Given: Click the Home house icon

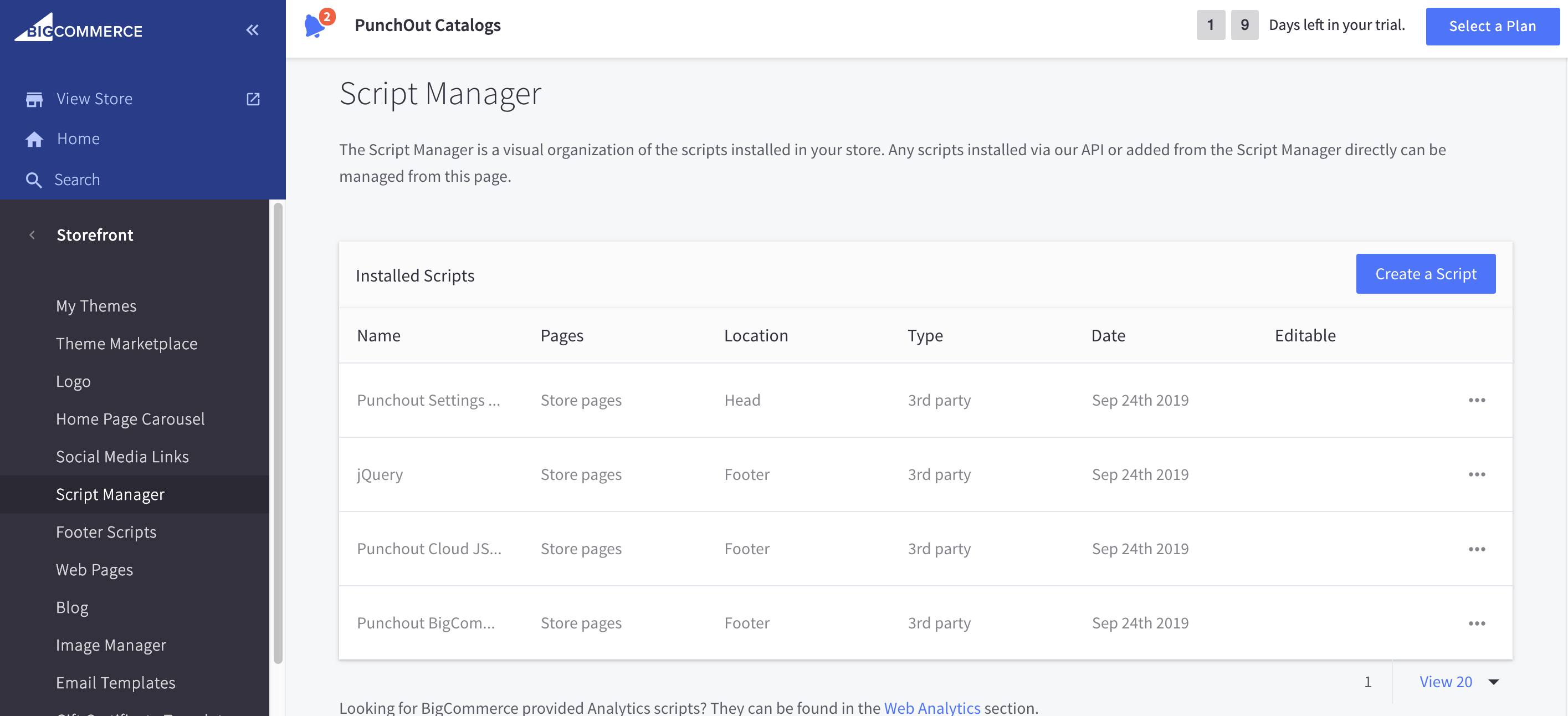Looking at the screenshot, I should click(x=34, y=139).
